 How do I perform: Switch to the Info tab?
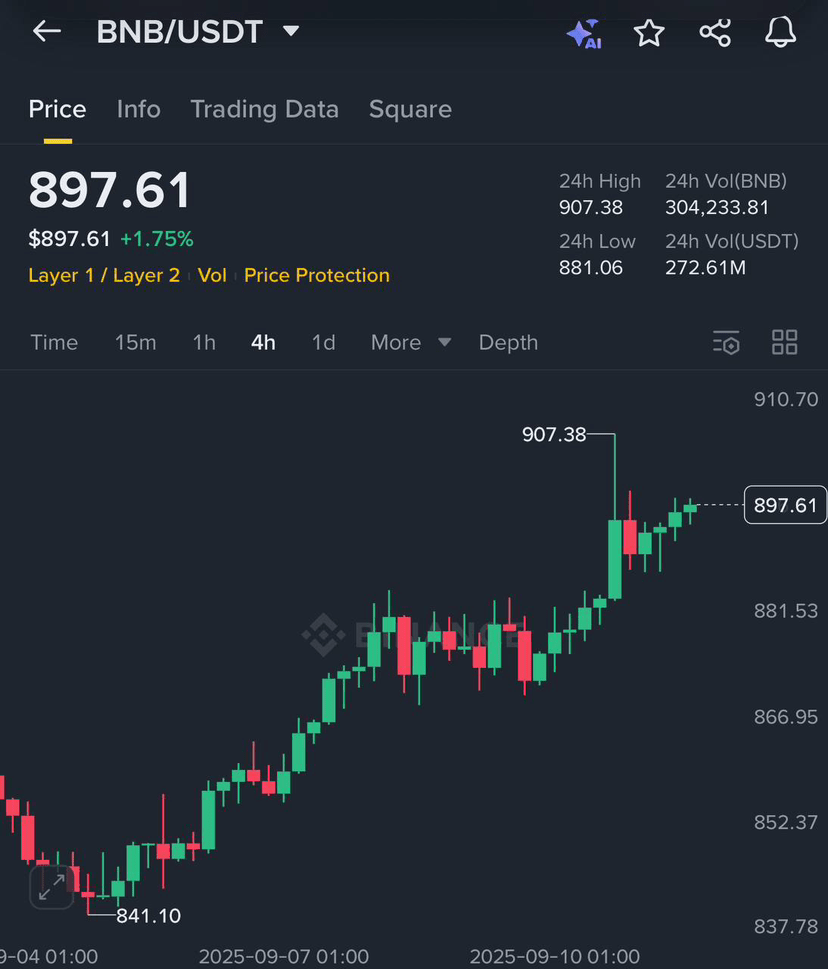138,109
